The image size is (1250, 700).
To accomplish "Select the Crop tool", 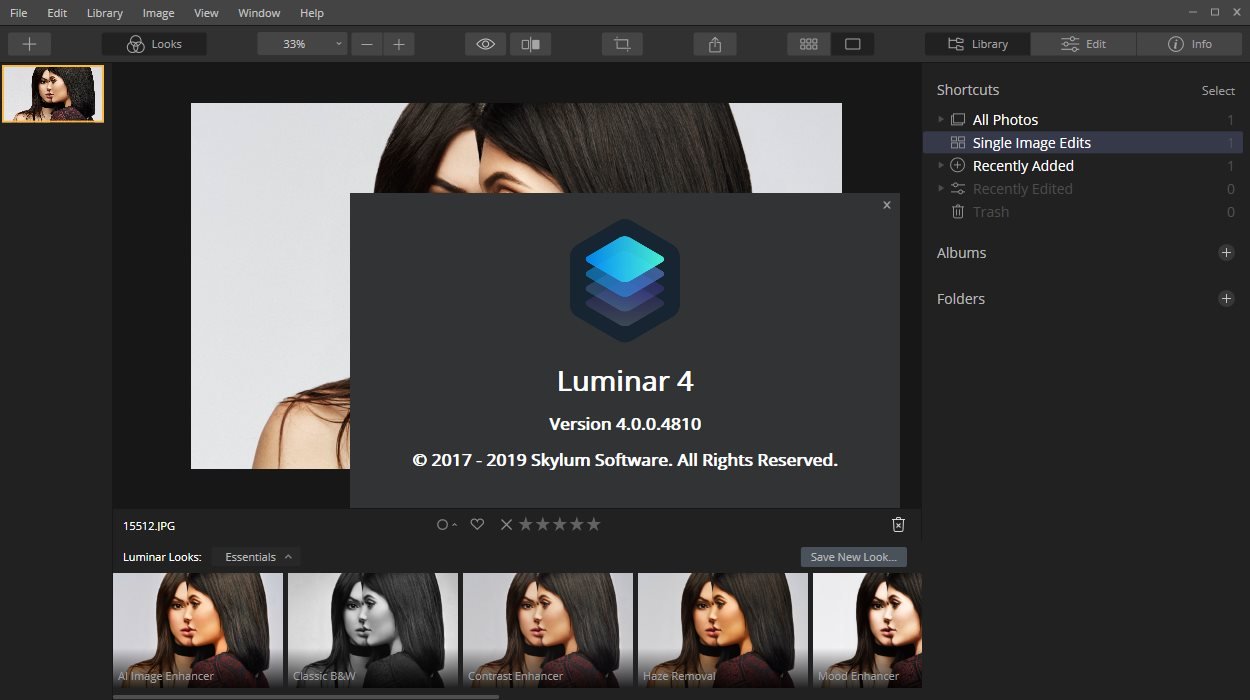I will pos(621,44).
